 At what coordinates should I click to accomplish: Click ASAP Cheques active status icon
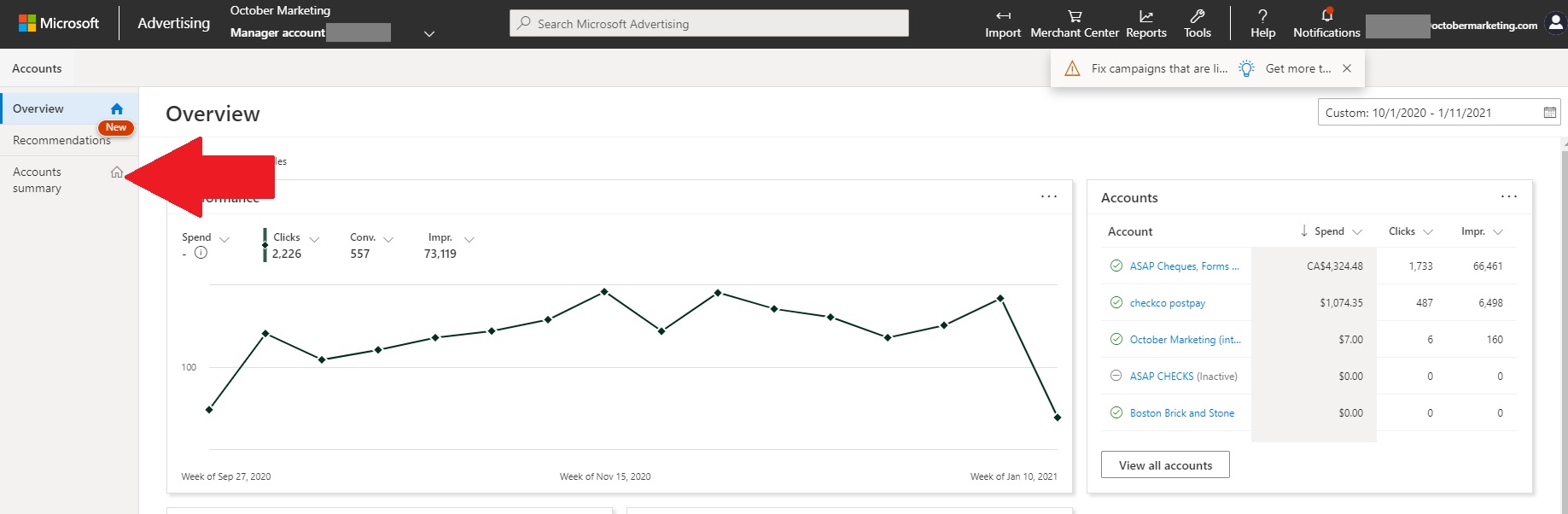tap(1116, 266)
